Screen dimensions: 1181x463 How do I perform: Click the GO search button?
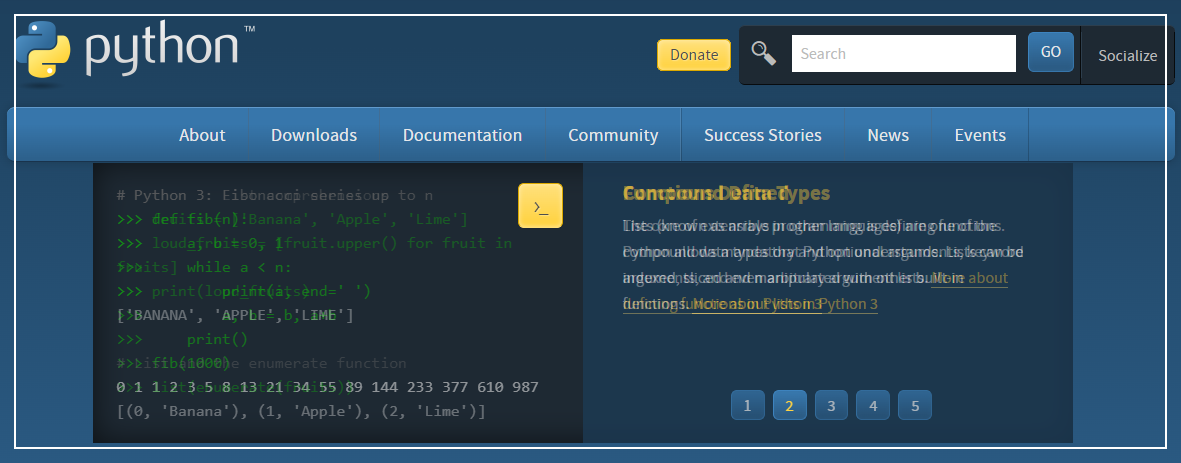coord(1051,52)
